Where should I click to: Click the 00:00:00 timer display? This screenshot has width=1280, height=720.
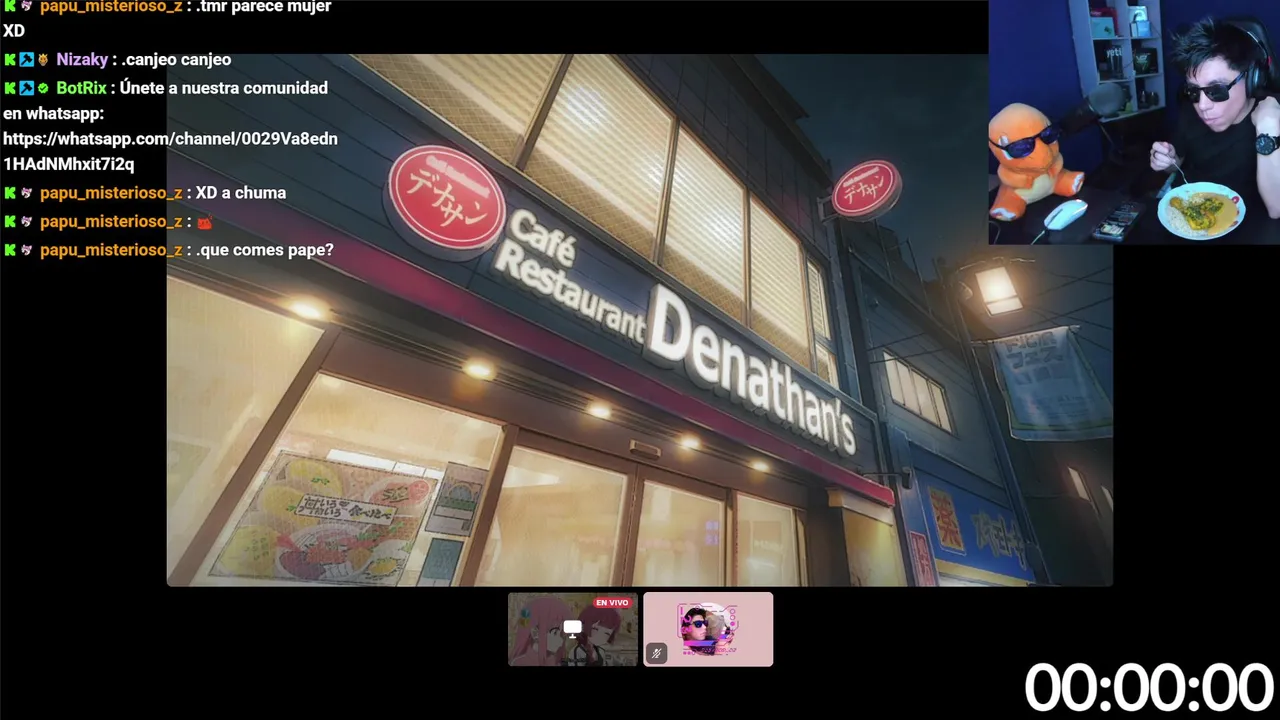tap(1149, 688)
